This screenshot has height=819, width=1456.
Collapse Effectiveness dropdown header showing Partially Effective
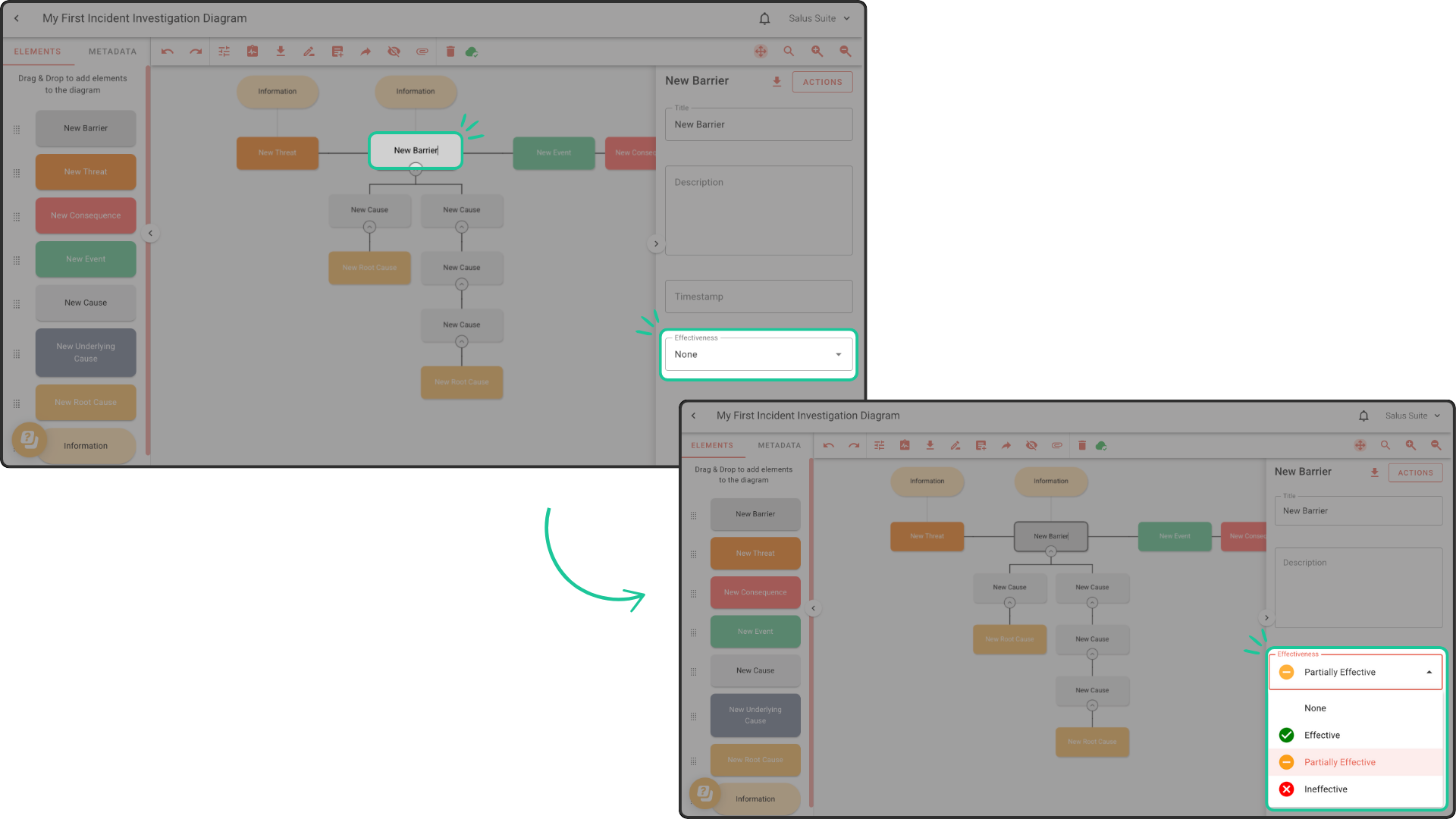tap(1355, 673)
